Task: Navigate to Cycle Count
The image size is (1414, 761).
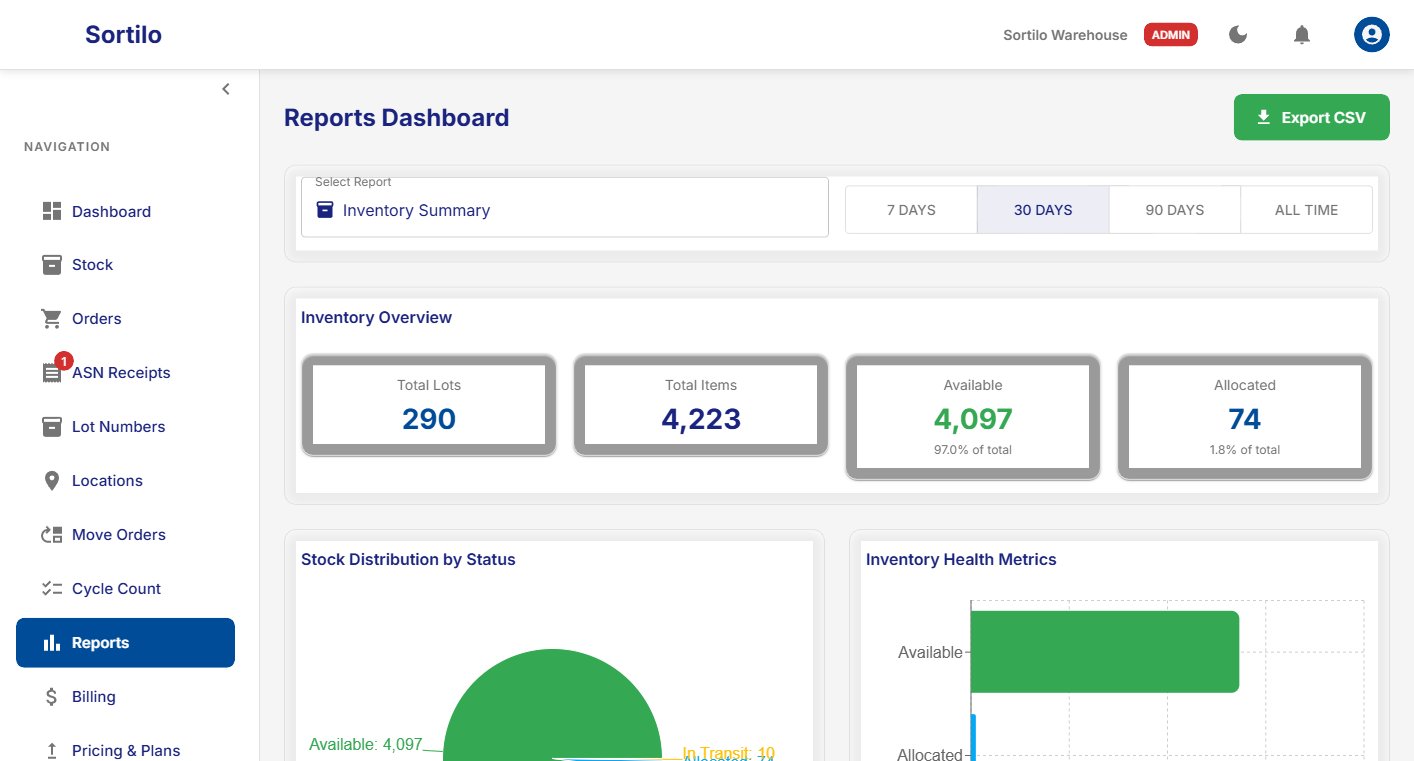Action: [125, 589]
